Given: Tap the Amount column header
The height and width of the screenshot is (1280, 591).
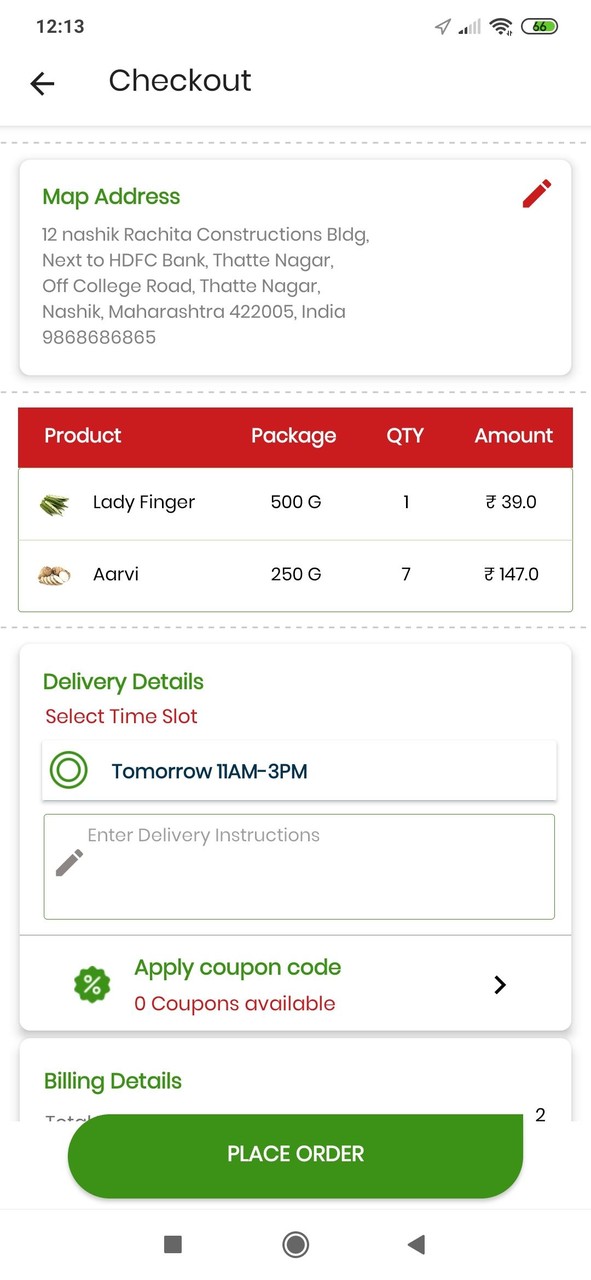Looking at the screenshot, I should (513, 436).
